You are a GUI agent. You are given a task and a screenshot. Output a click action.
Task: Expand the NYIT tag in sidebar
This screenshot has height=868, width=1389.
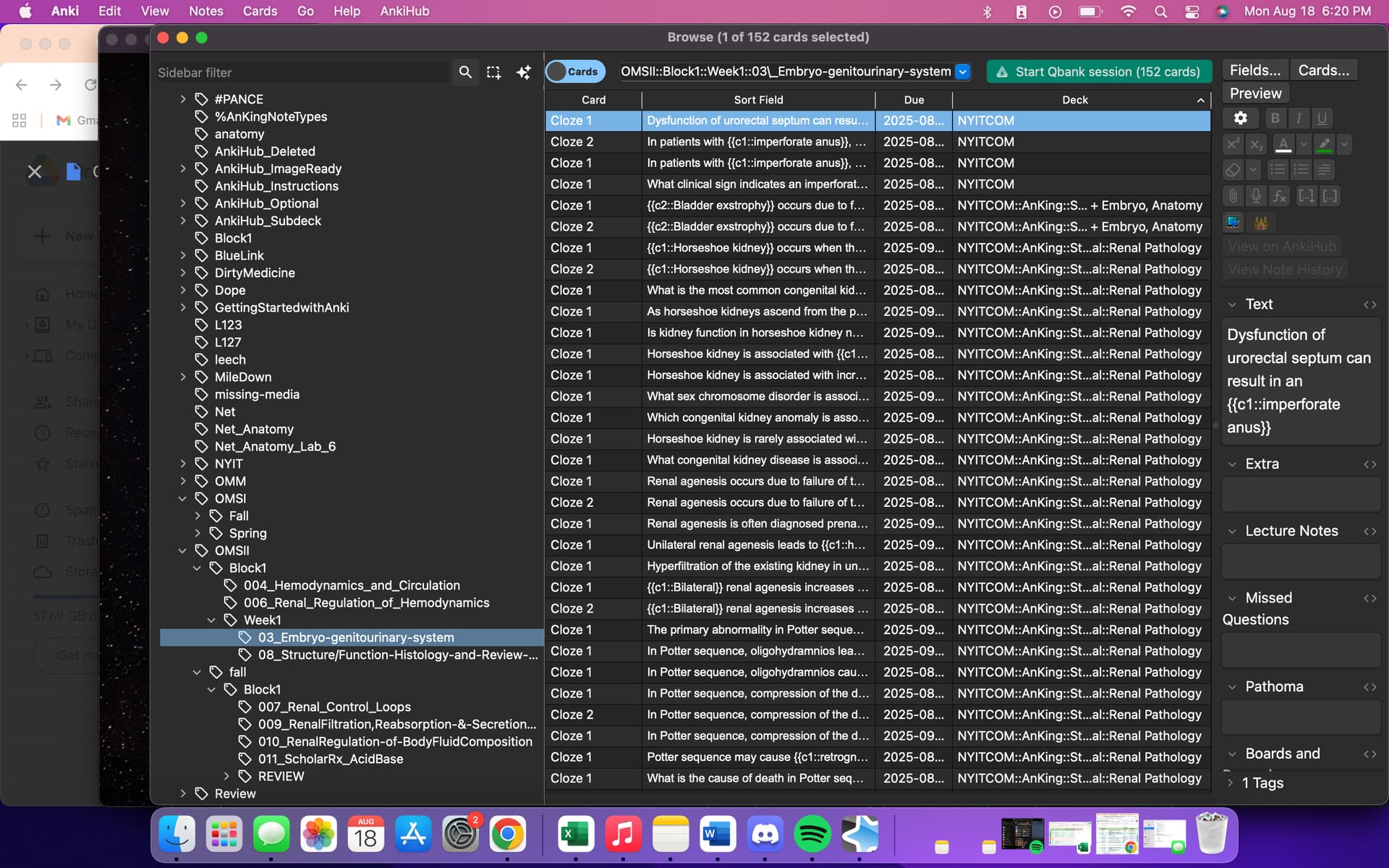[x=183, y=464]
